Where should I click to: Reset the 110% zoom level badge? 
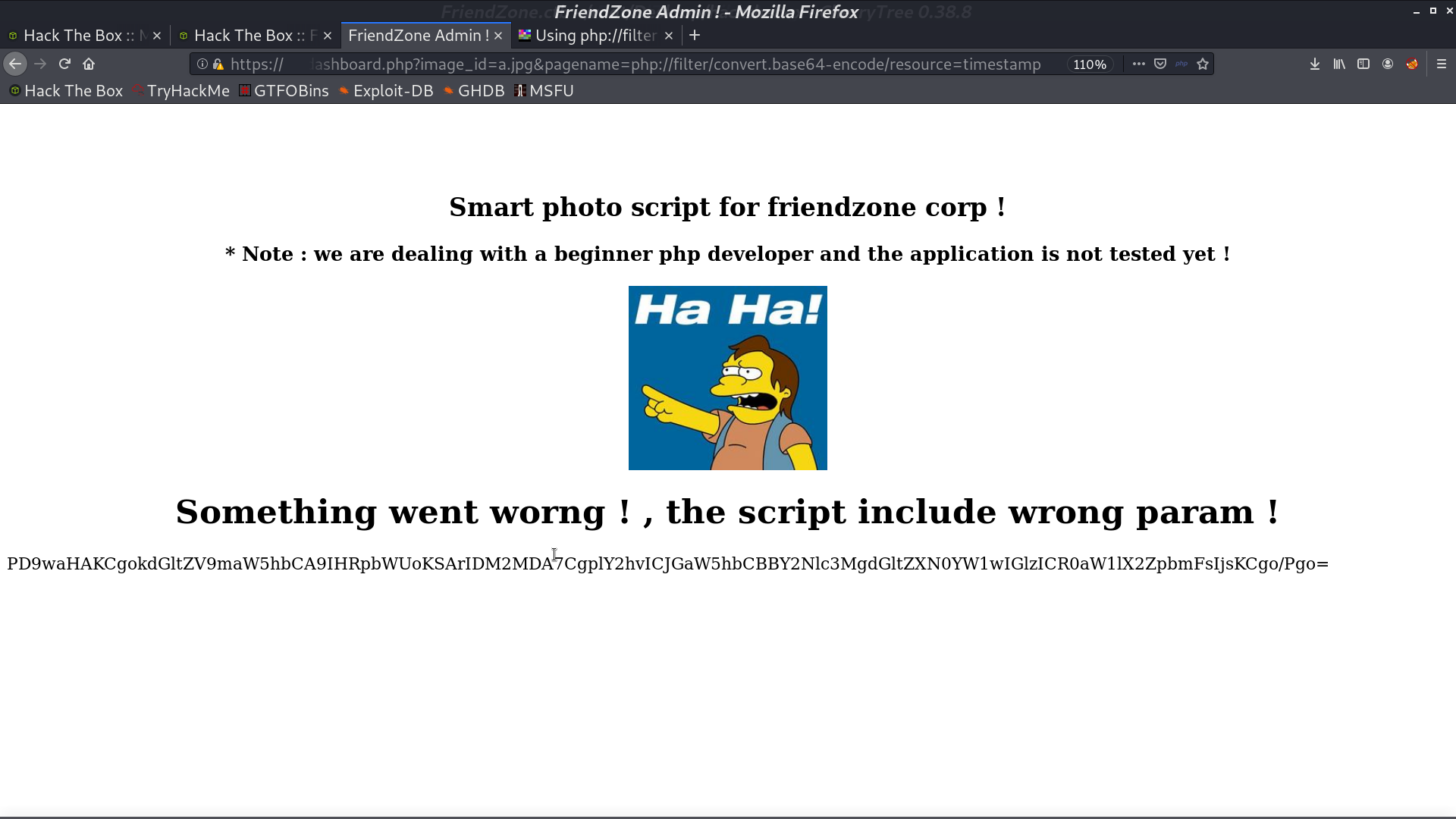[x=1090, y=64]
